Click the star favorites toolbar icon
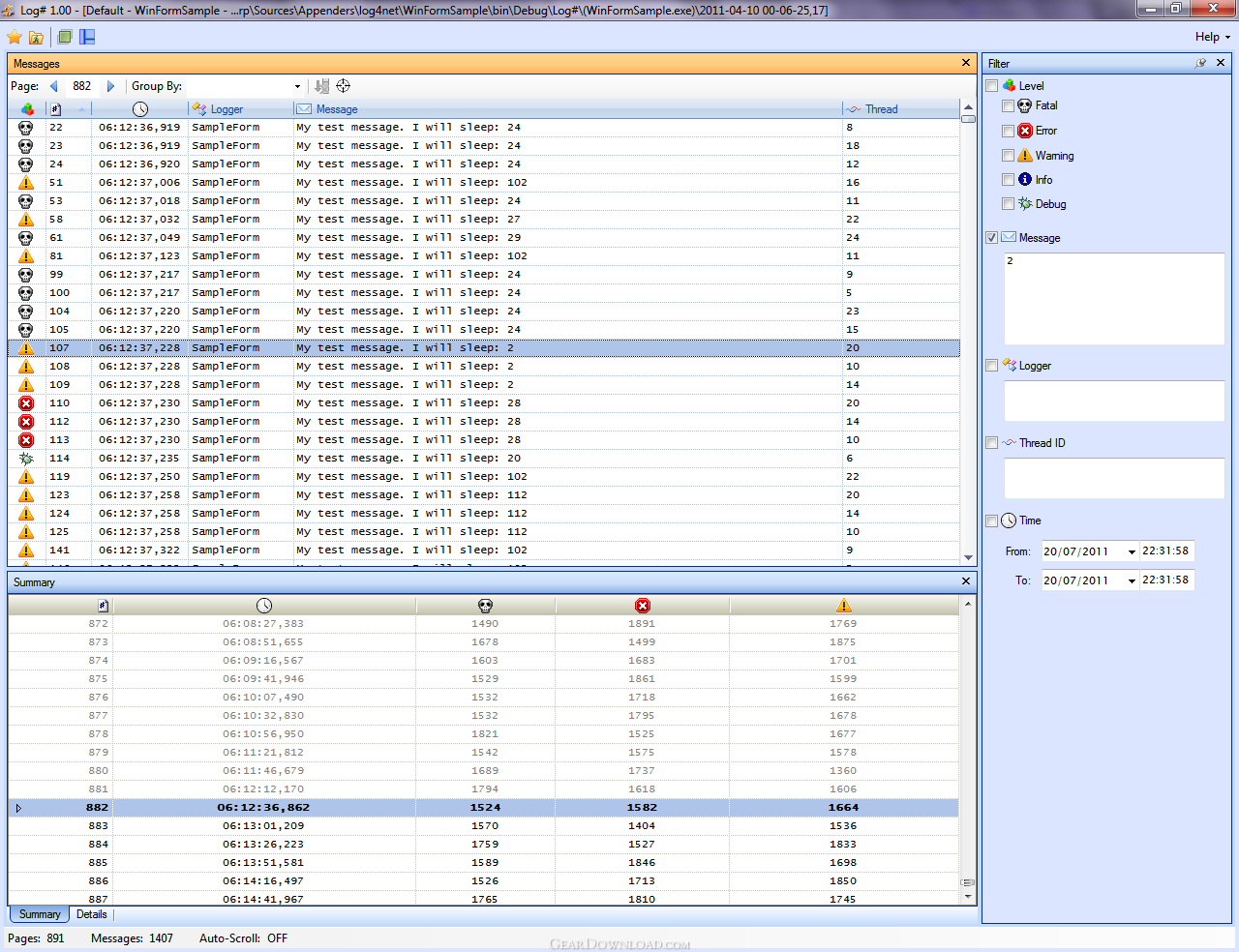1239x952 pixels. [15, 37]
